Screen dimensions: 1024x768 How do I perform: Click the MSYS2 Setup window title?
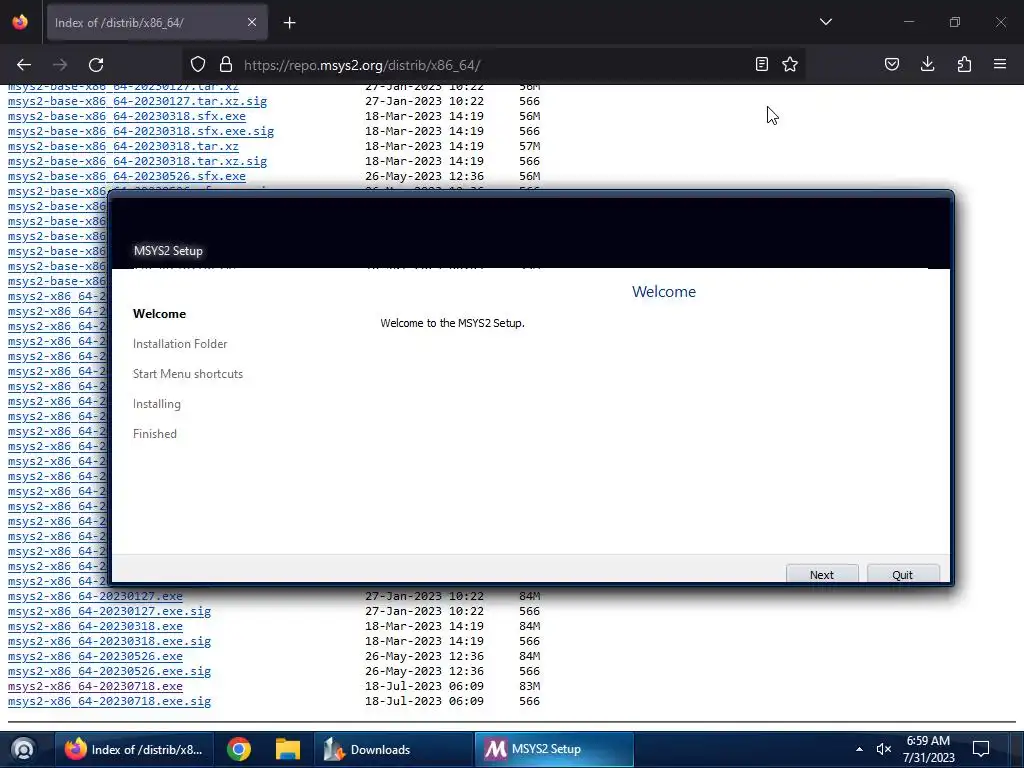coord(168,251)
